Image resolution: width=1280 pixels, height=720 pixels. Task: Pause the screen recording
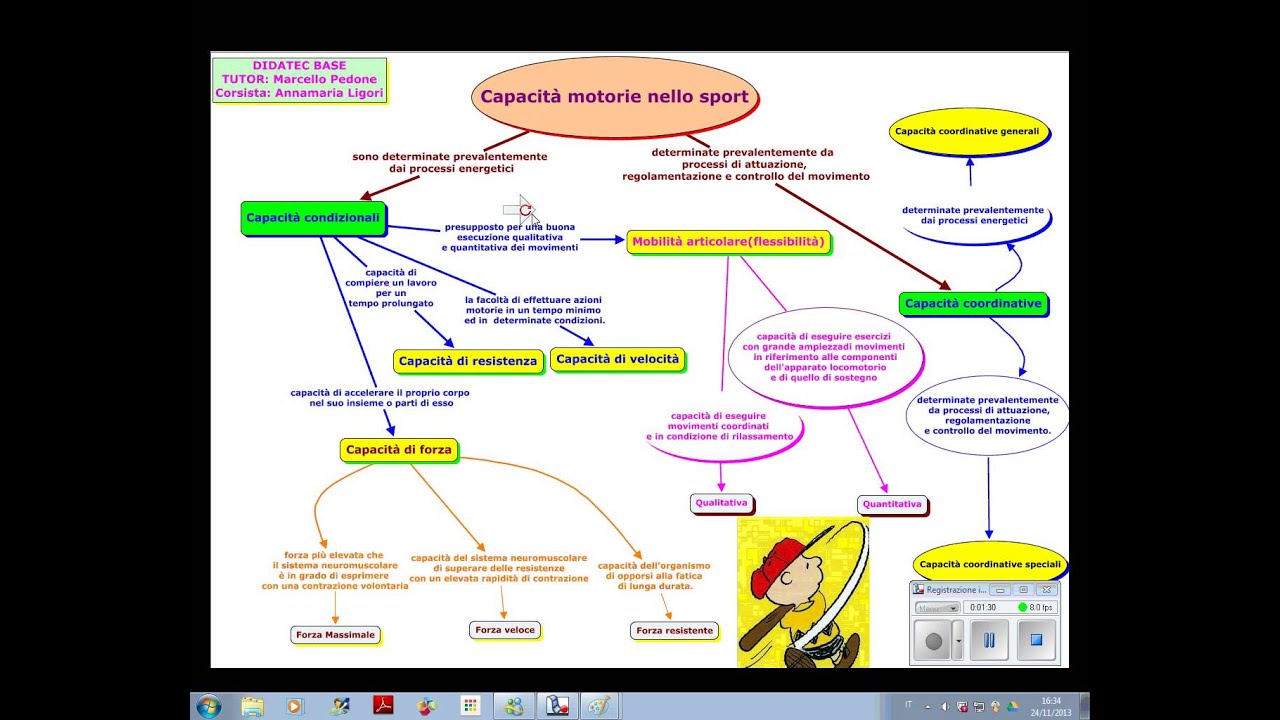pos(989,640)
